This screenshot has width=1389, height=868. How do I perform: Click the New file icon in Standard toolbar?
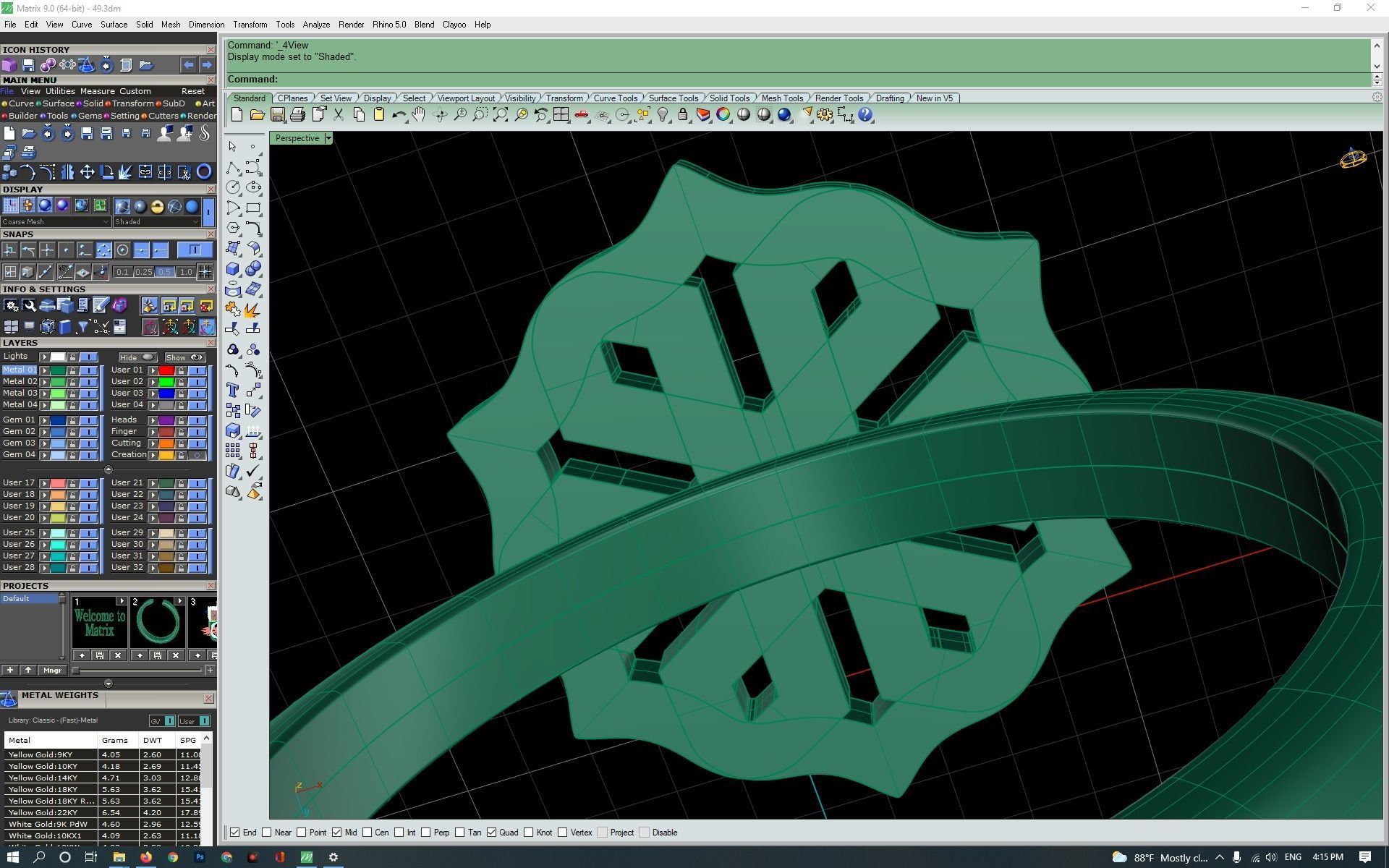point(237,114)
